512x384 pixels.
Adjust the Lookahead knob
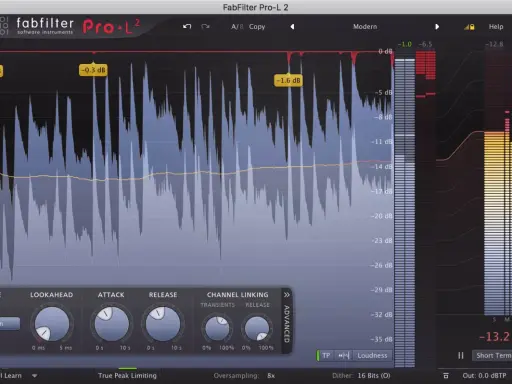click(52, 324)
